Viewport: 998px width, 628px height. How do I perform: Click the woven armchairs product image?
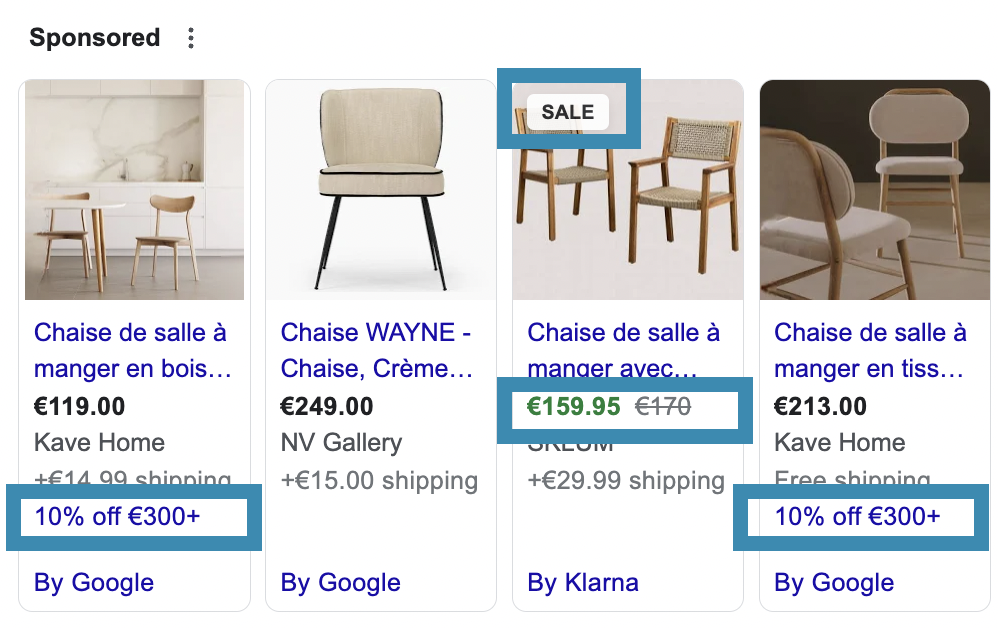coord(628,190)
